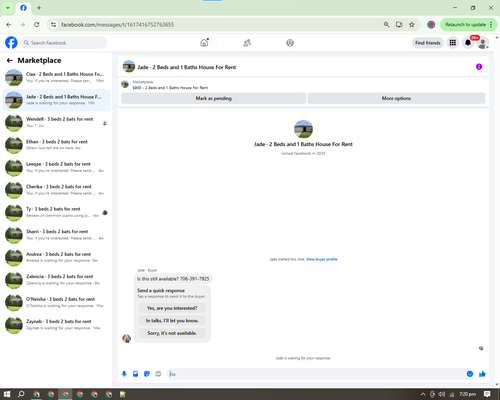Open the Ethan 3 beds conversation
The height and width of the screenshot is (400, 500).
pos(56,145)
